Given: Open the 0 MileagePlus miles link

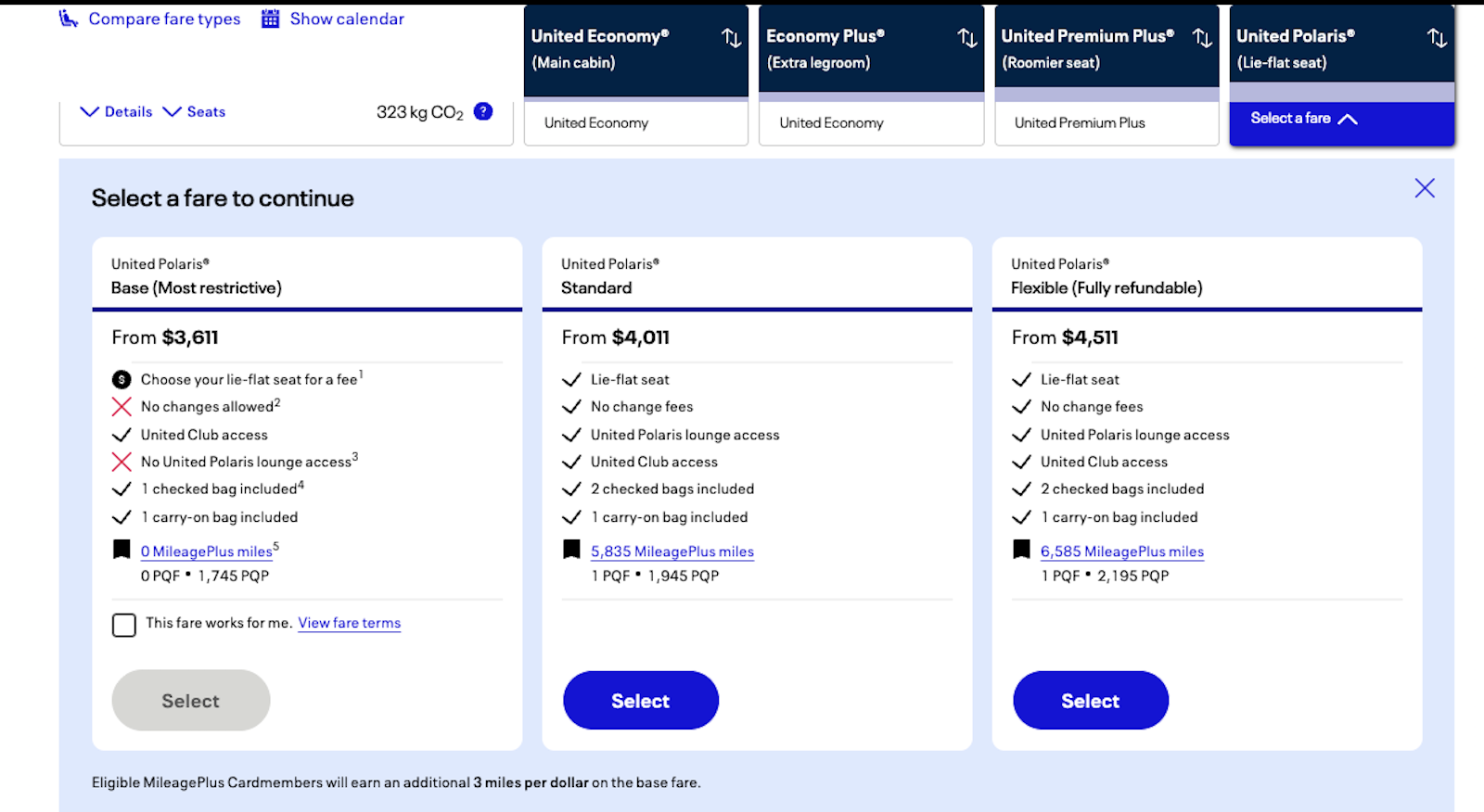Looking at the screenshot, I should click(x=207, y=552).
